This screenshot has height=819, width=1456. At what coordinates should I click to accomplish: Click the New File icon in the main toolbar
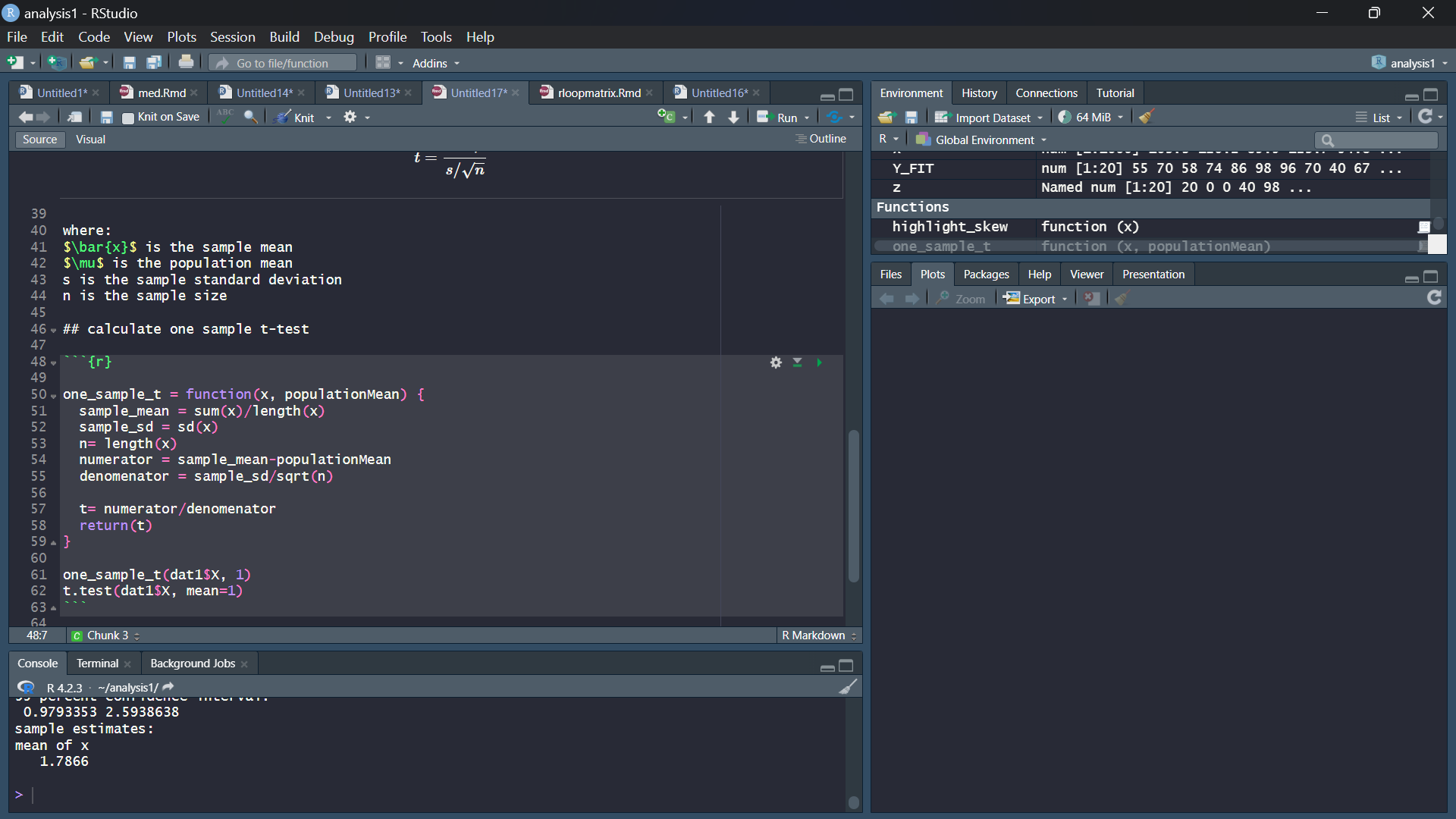pos(15,63)
